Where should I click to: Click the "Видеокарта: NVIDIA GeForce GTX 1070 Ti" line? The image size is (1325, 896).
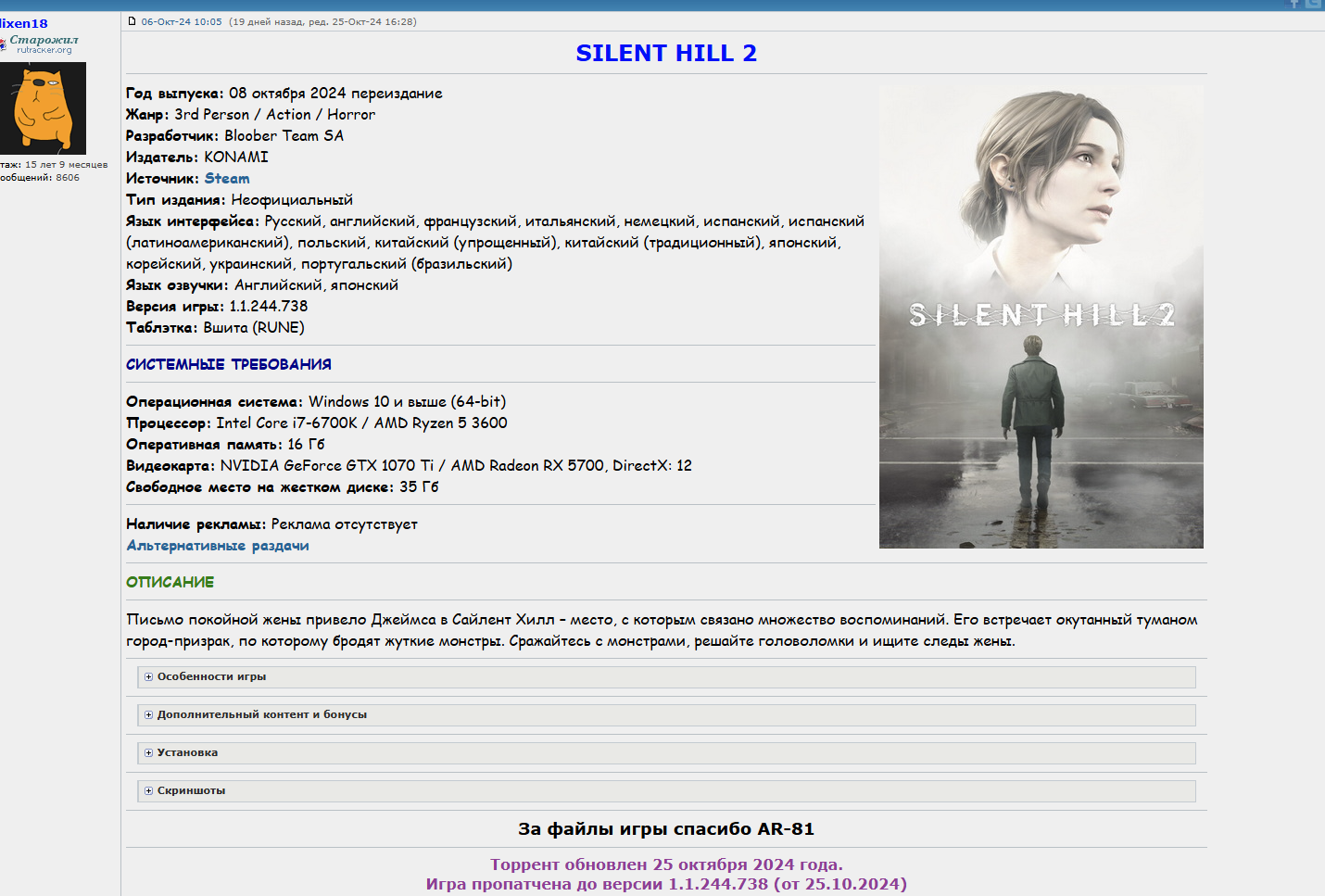click(x=409, y=466)
